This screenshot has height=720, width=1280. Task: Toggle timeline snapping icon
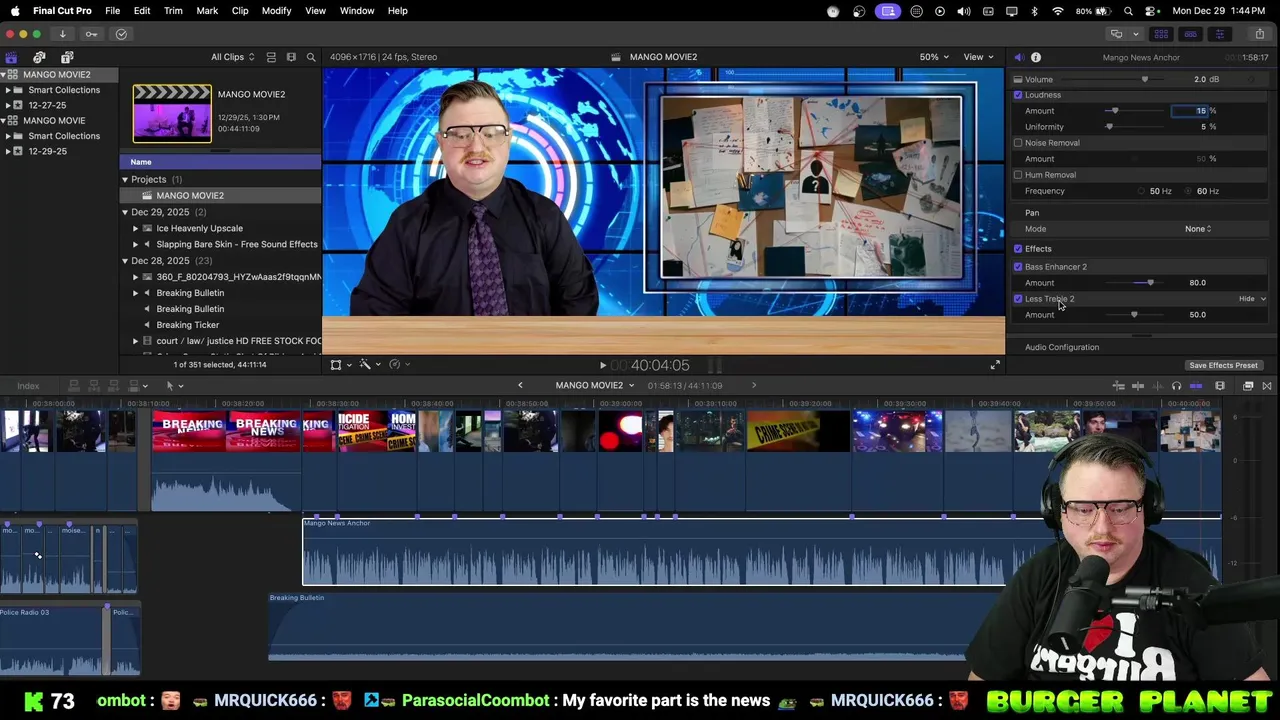(x=1196, y=386)
